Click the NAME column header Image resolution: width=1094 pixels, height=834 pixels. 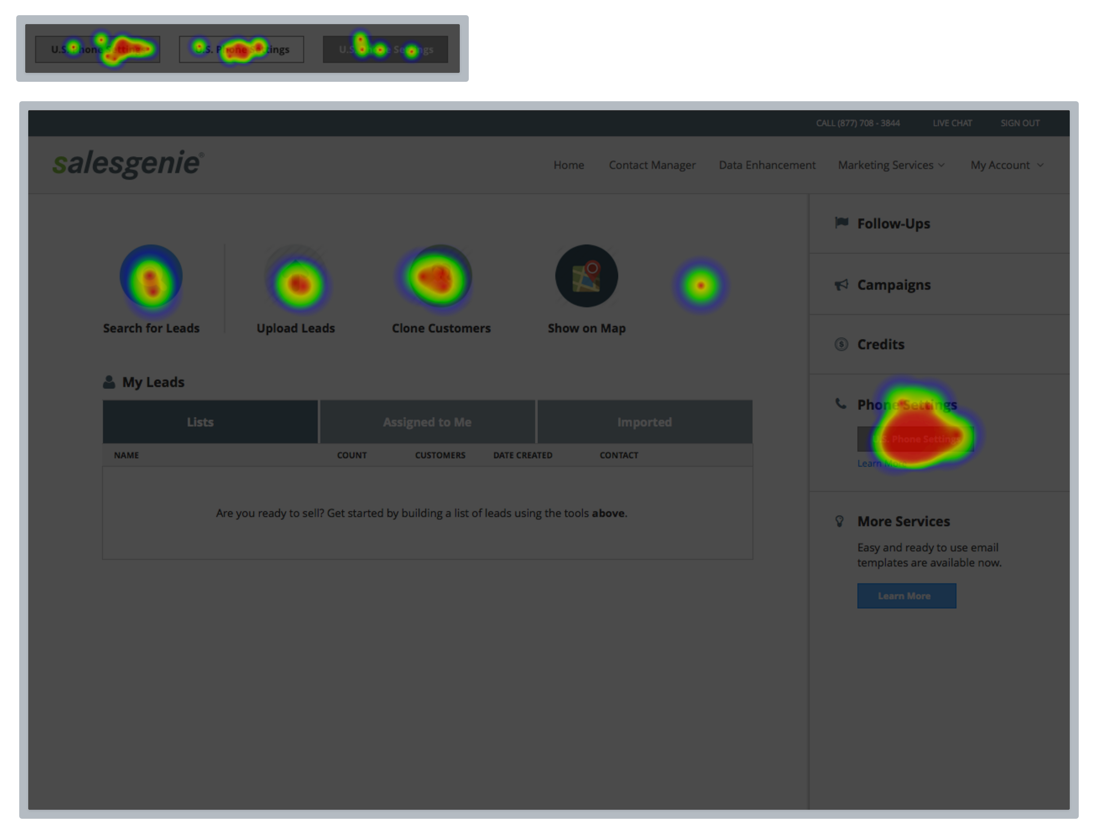point(126,455)
